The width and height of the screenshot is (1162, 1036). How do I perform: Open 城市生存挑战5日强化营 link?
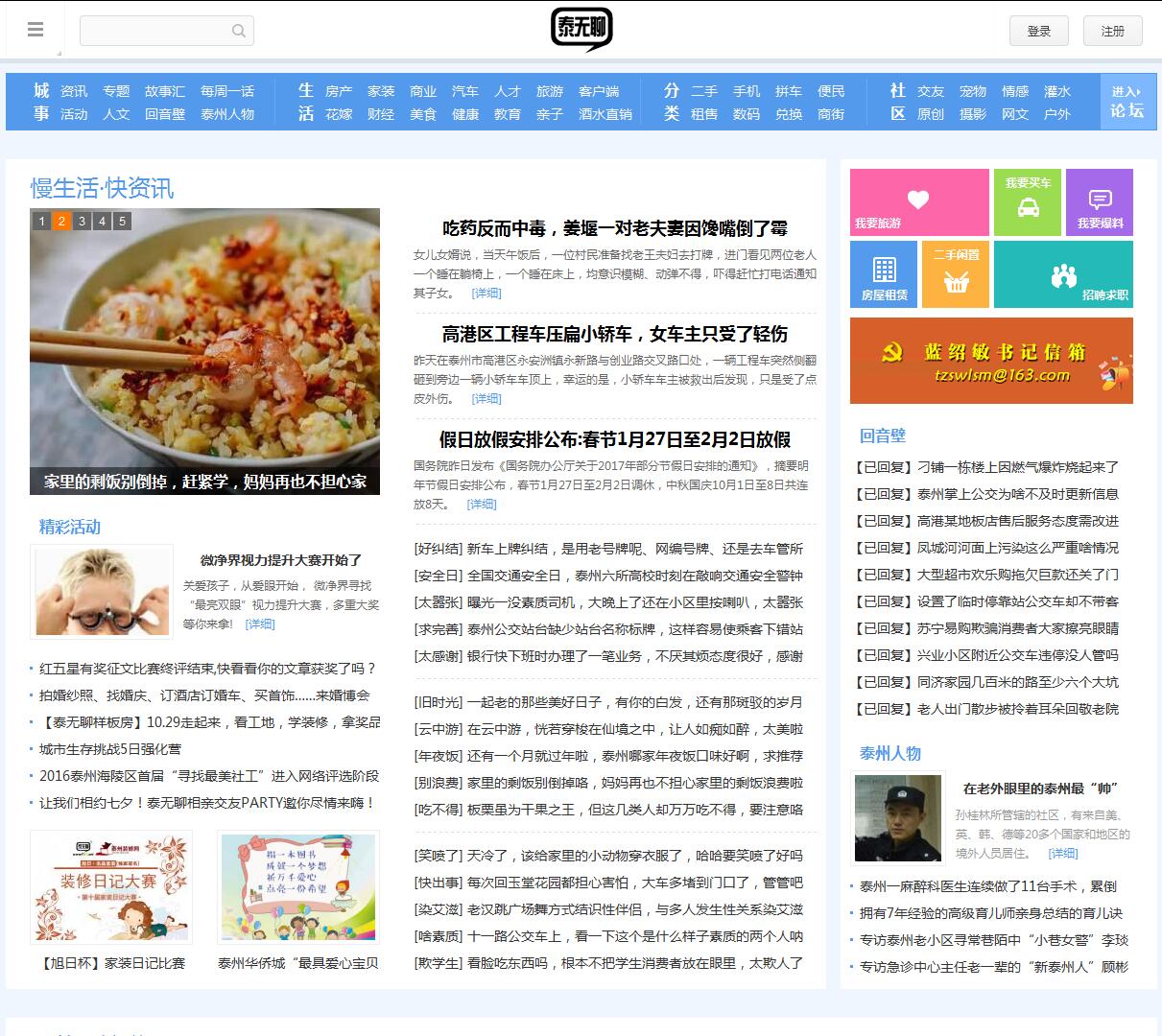coord(109,749)
